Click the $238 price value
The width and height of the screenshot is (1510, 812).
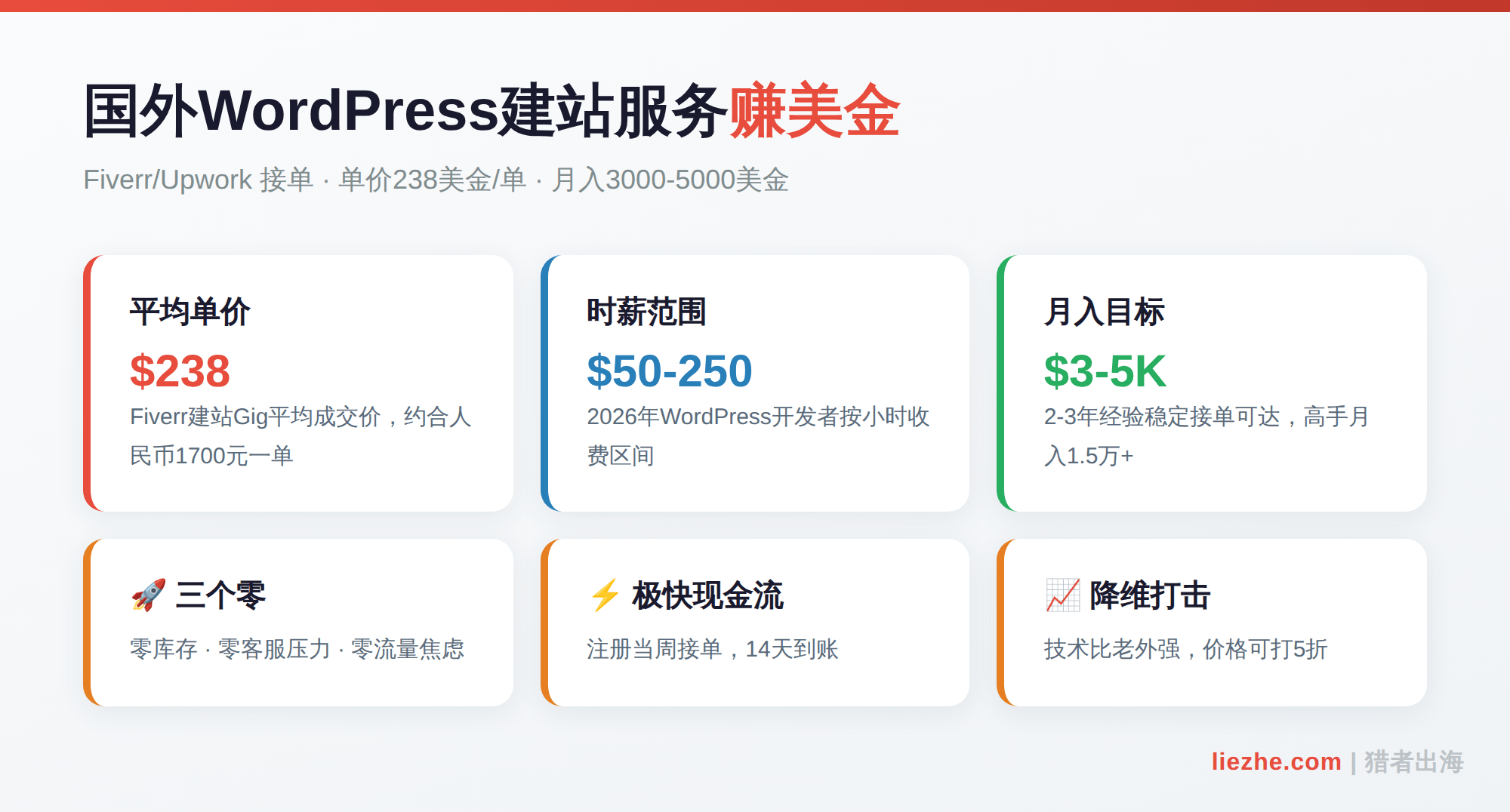180,371
